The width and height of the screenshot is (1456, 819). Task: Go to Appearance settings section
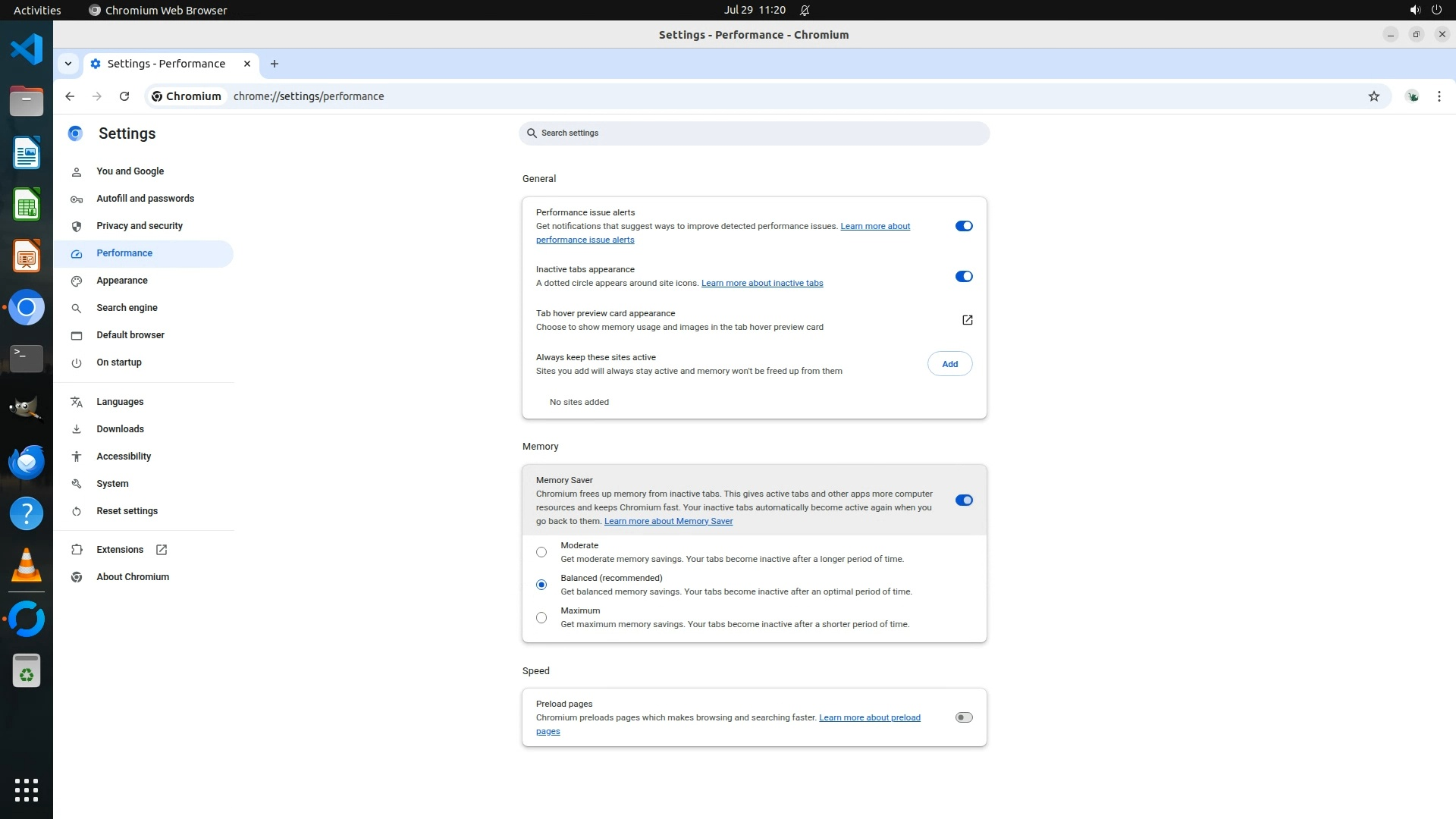click(x=122, y=281)
